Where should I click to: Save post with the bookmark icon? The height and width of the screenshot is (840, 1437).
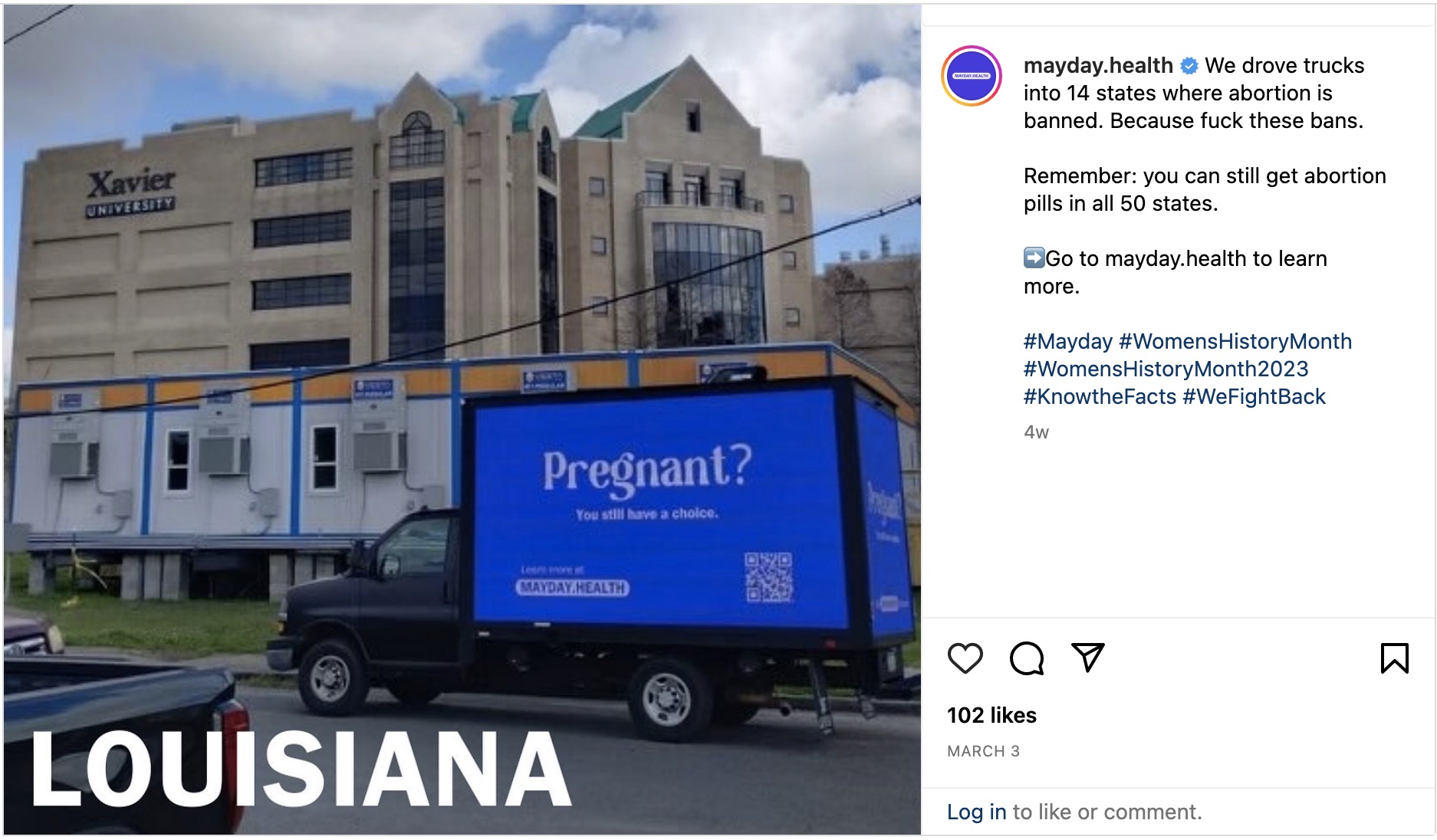click(1394, 658)
